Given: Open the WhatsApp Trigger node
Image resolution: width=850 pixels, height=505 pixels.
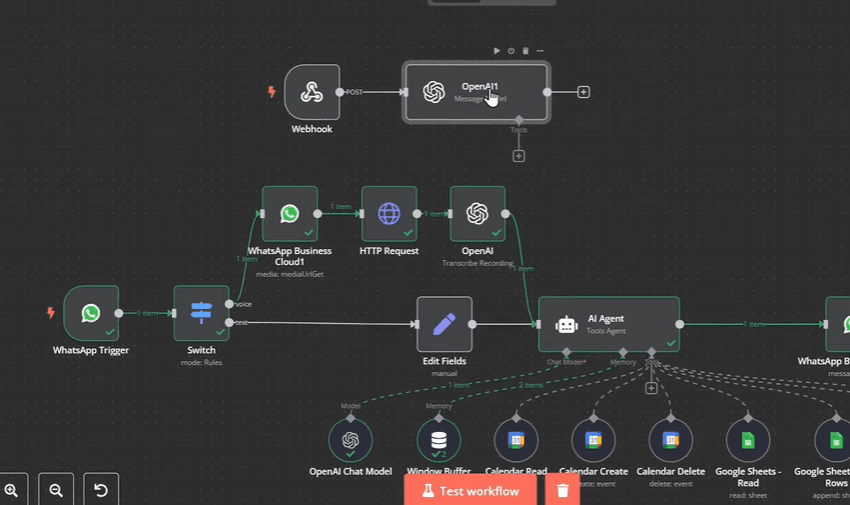Looking at the screenshot, I should [91, 313].
